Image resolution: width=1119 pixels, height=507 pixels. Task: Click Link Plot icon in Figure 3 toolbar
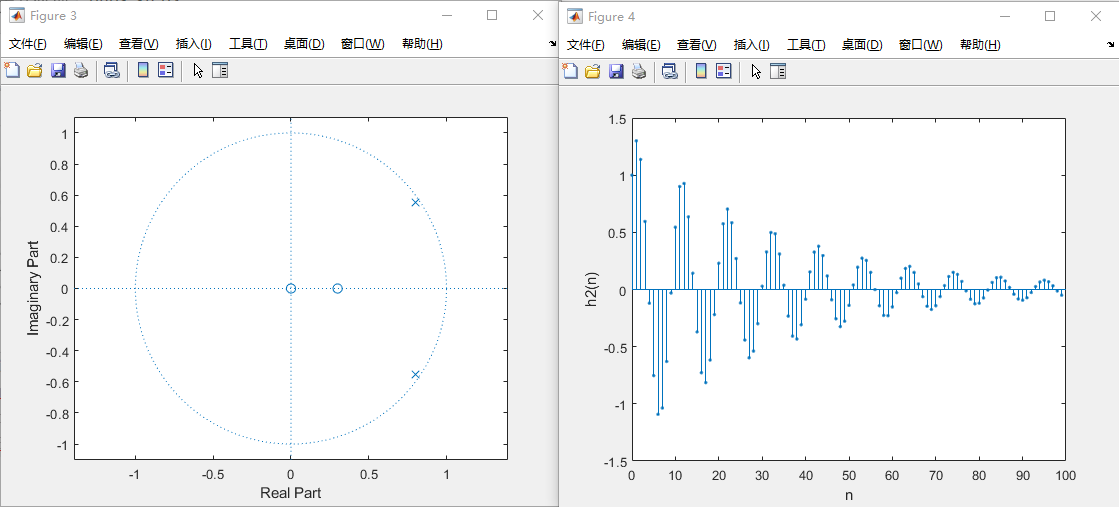point(111,70)
